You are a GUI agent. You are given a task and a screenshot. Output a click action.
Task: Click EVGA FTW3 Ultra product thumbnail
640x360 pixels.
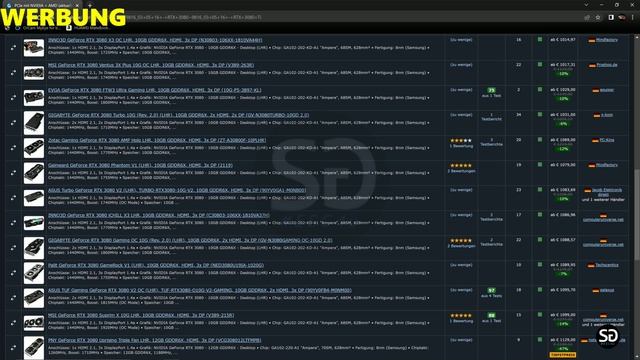(x=34, y=98)
